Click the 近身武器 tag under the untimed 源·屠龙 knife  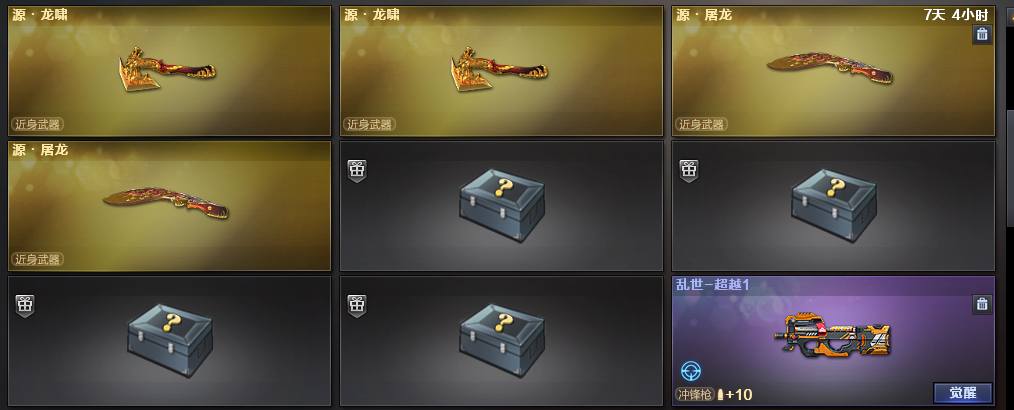point(38,259)
